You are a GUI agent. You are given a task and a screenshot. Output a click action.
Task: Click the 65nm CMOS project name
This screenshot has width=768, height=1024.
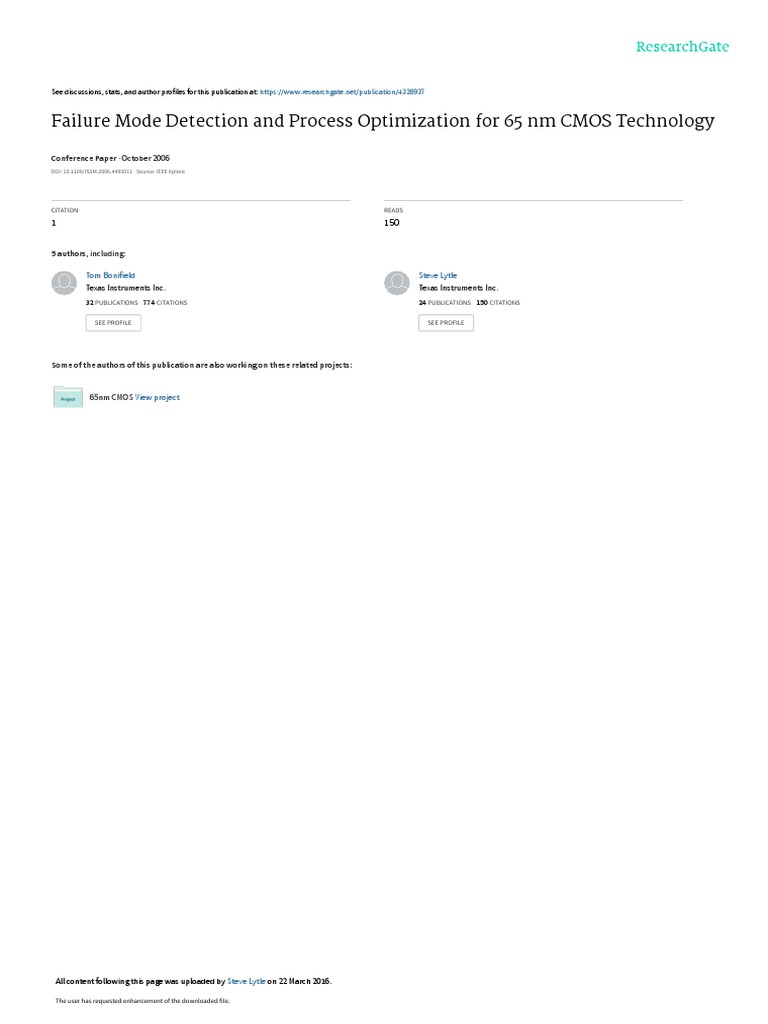tap(111, 397)
